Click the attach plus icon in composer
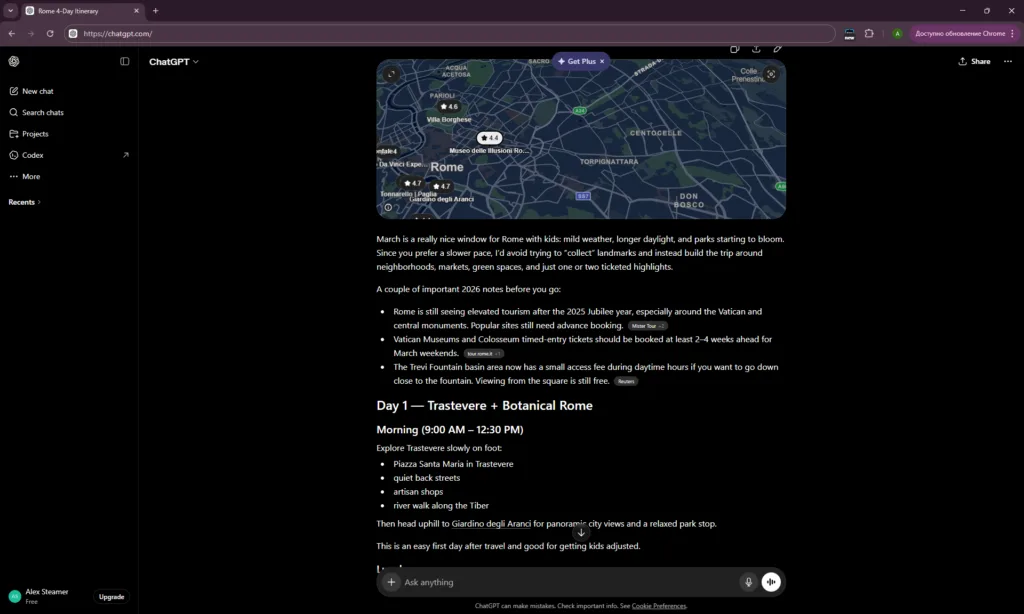Screen dimensions: 1024x614 click(x=391, y=582)
